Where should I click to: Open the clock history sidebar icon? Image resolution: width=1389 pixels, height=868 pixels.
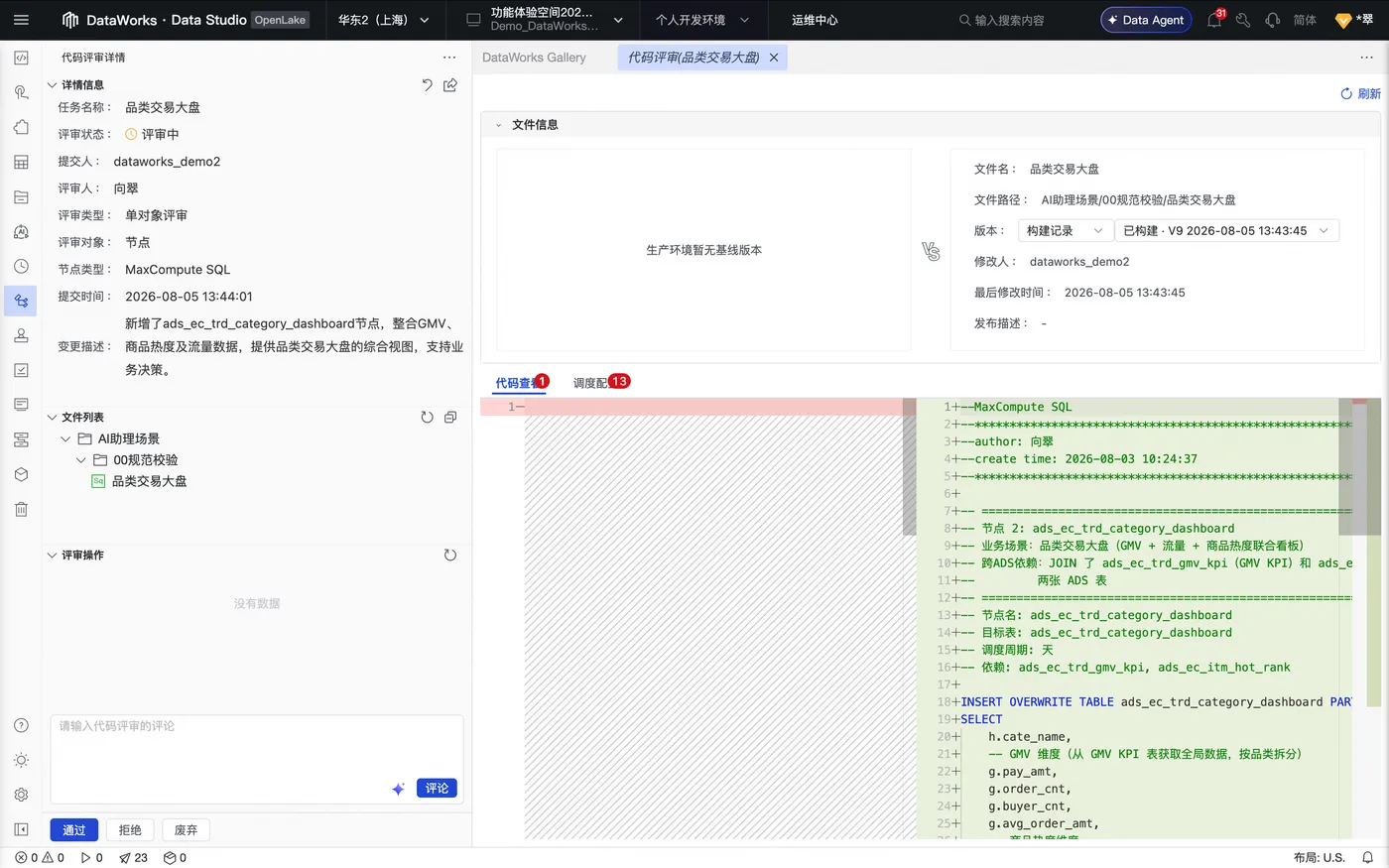[21, 266]
